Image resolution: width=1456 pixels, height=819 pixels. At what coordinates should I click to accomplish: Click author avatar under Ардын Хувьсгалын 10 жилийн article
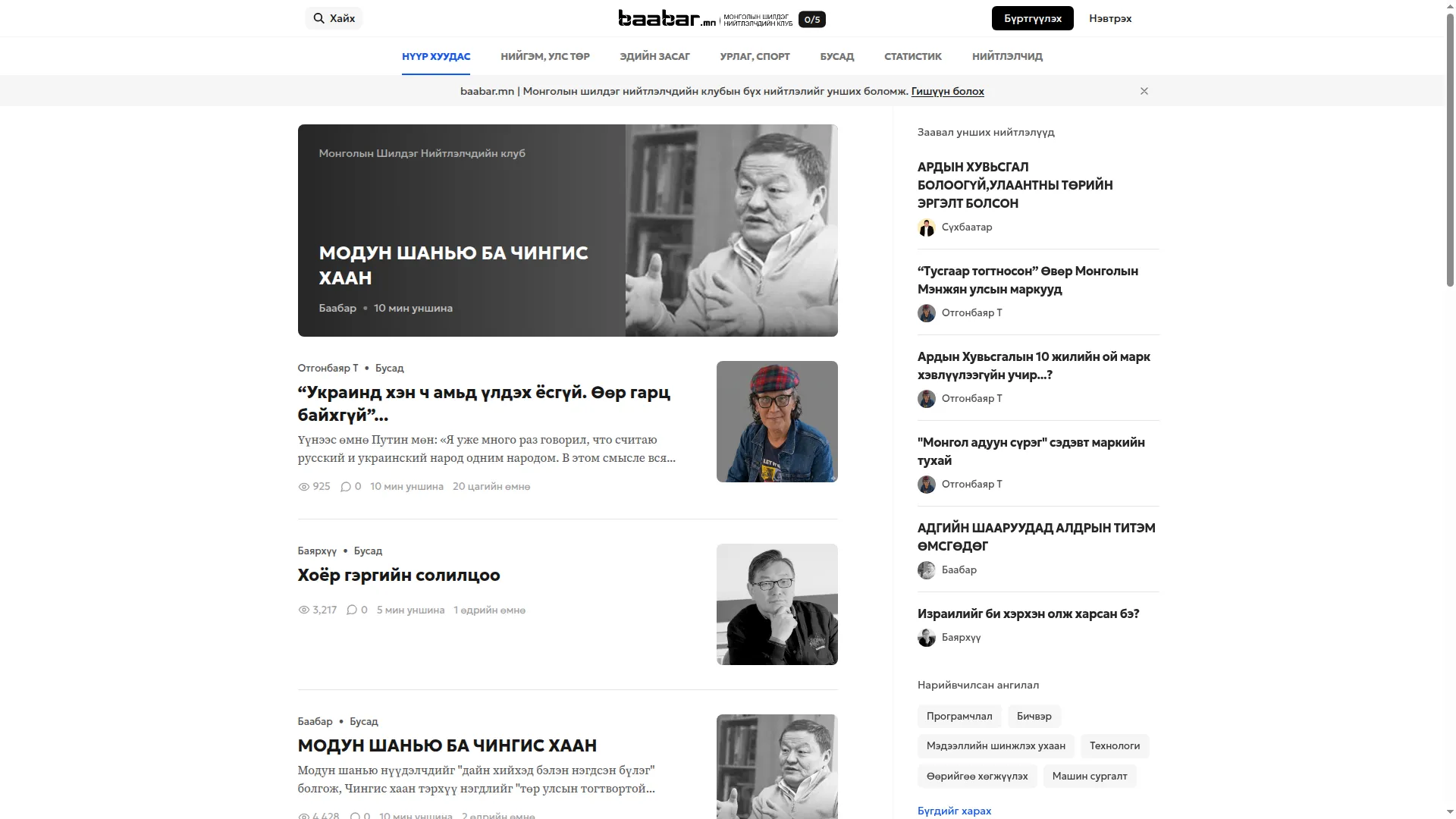coord(927,399)
